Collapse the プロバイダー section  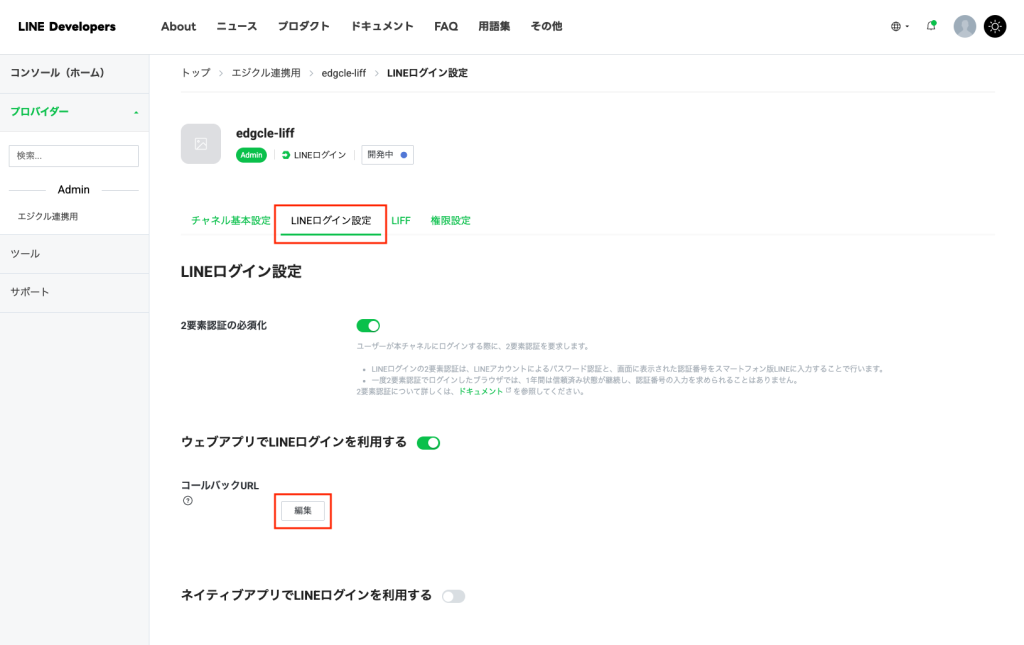coord(74,112)
